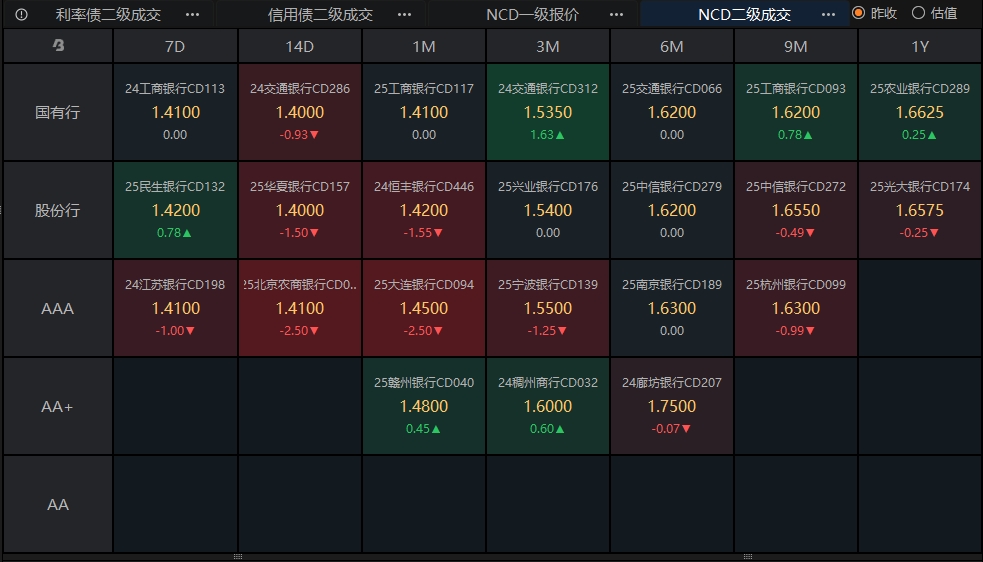The height and width of the screenshot is (562, 983).
Task: Click the logo icon in the table corner
Action: pyautogui.click(x=58, y=45)
